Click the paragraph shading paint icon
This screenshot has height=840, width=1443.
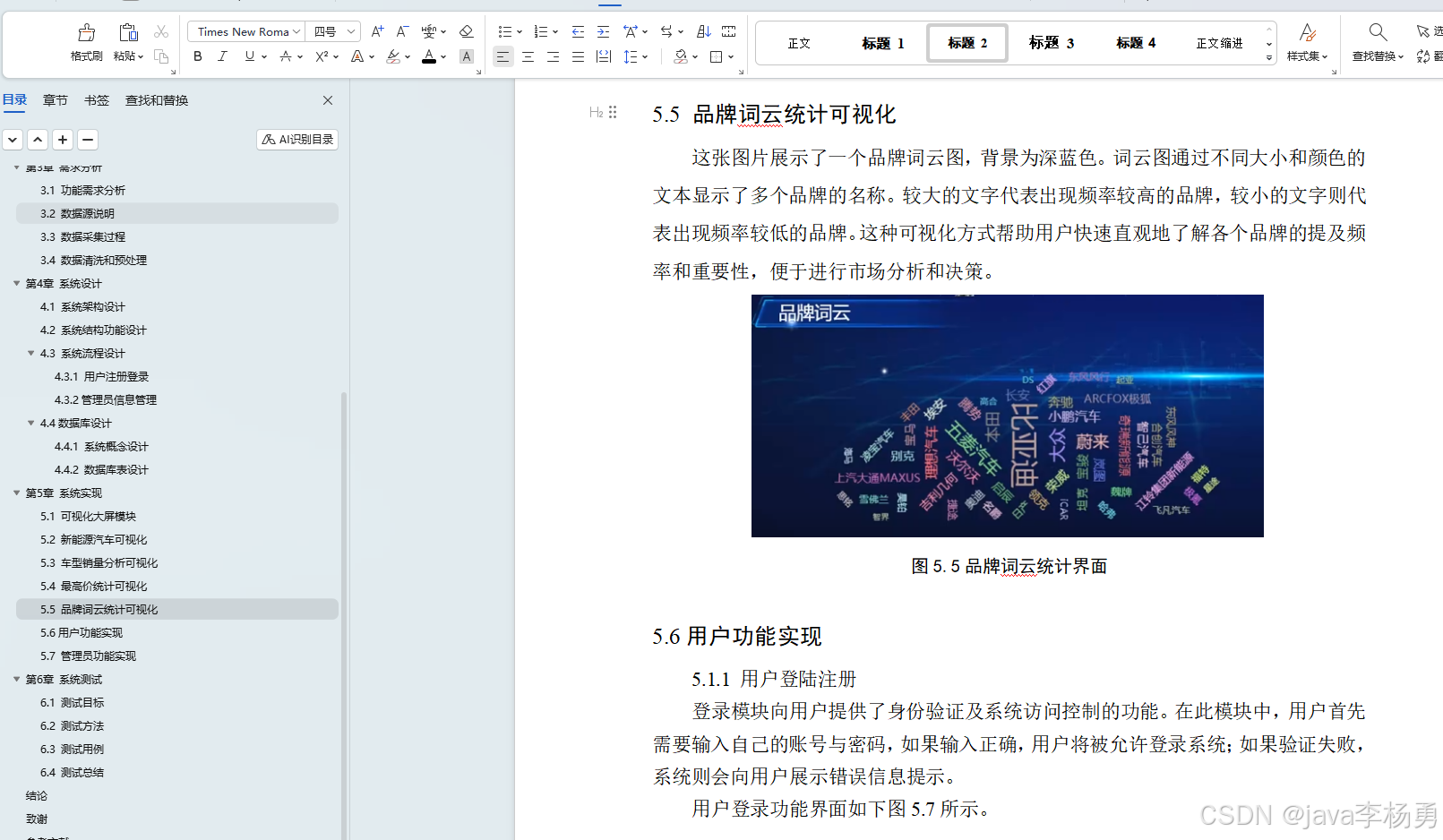click(681, 56)
